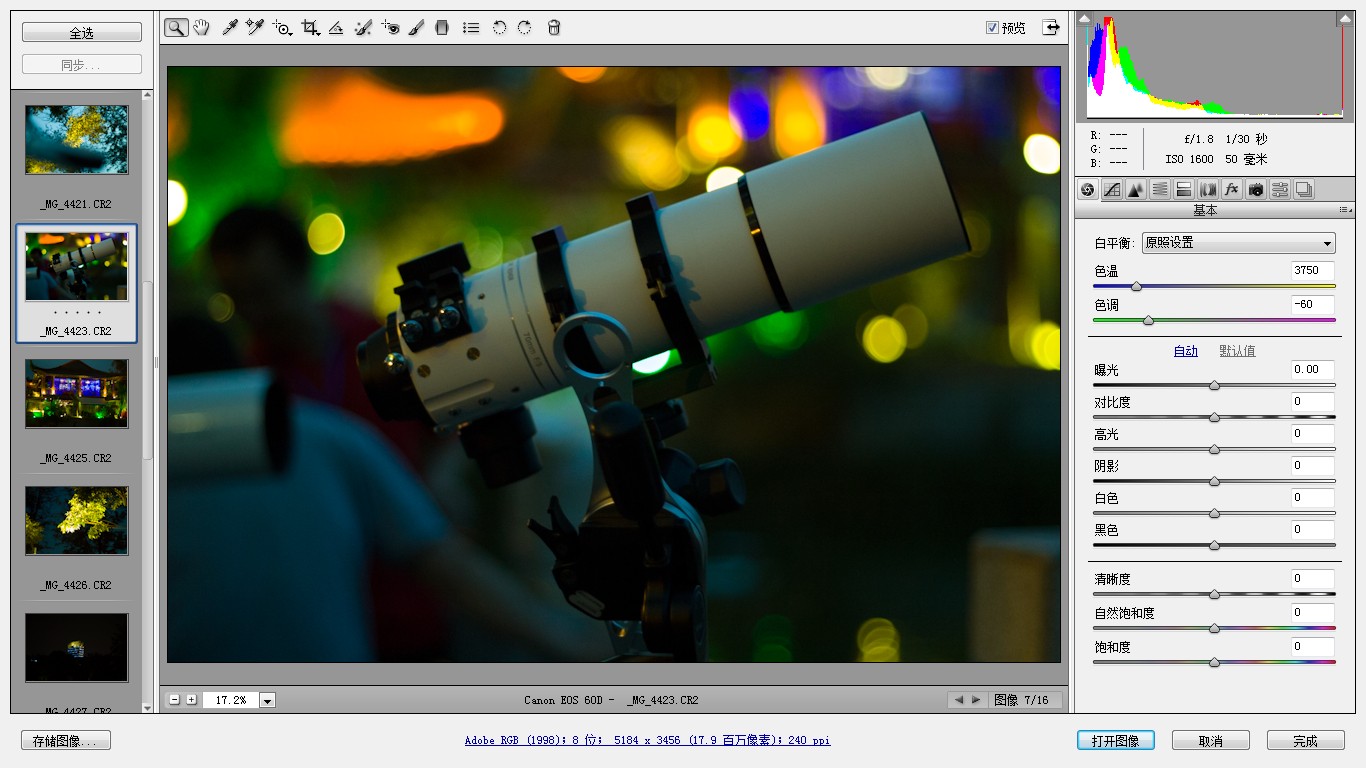Open the HSL / Grayscale panel tab
The height and width of the screenshot is (768, 1366).
pyautogui.click(x=1160, y=189)
